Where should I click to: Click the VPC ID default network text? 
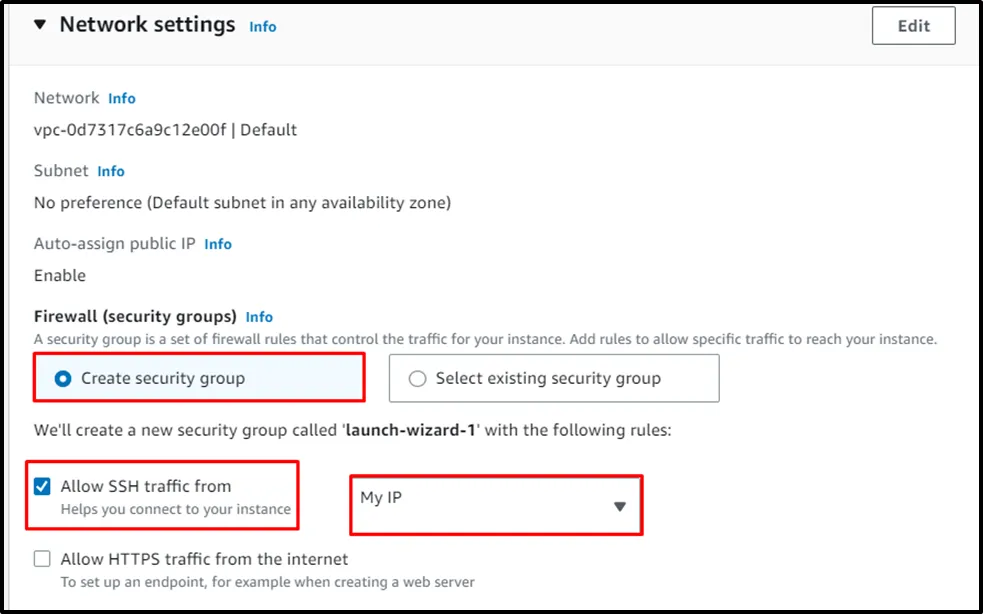pyautogui.click(x=165, y=130)
